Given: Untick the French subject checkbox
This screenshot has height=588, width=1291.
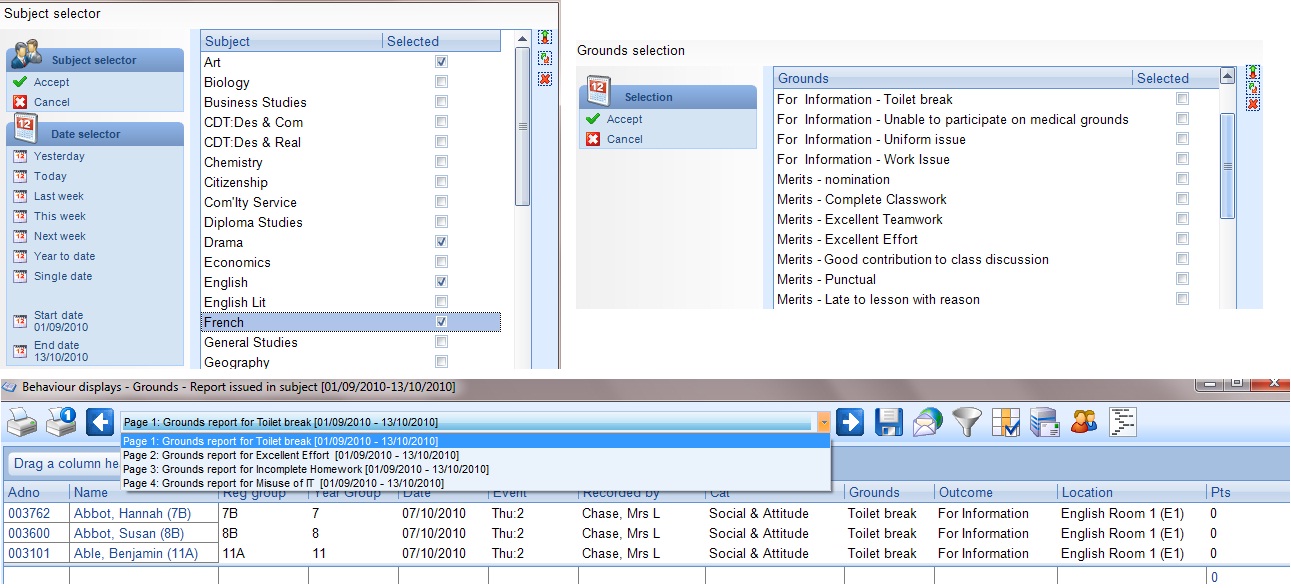Looking at the screenshot, I should [x=441, y=322].
